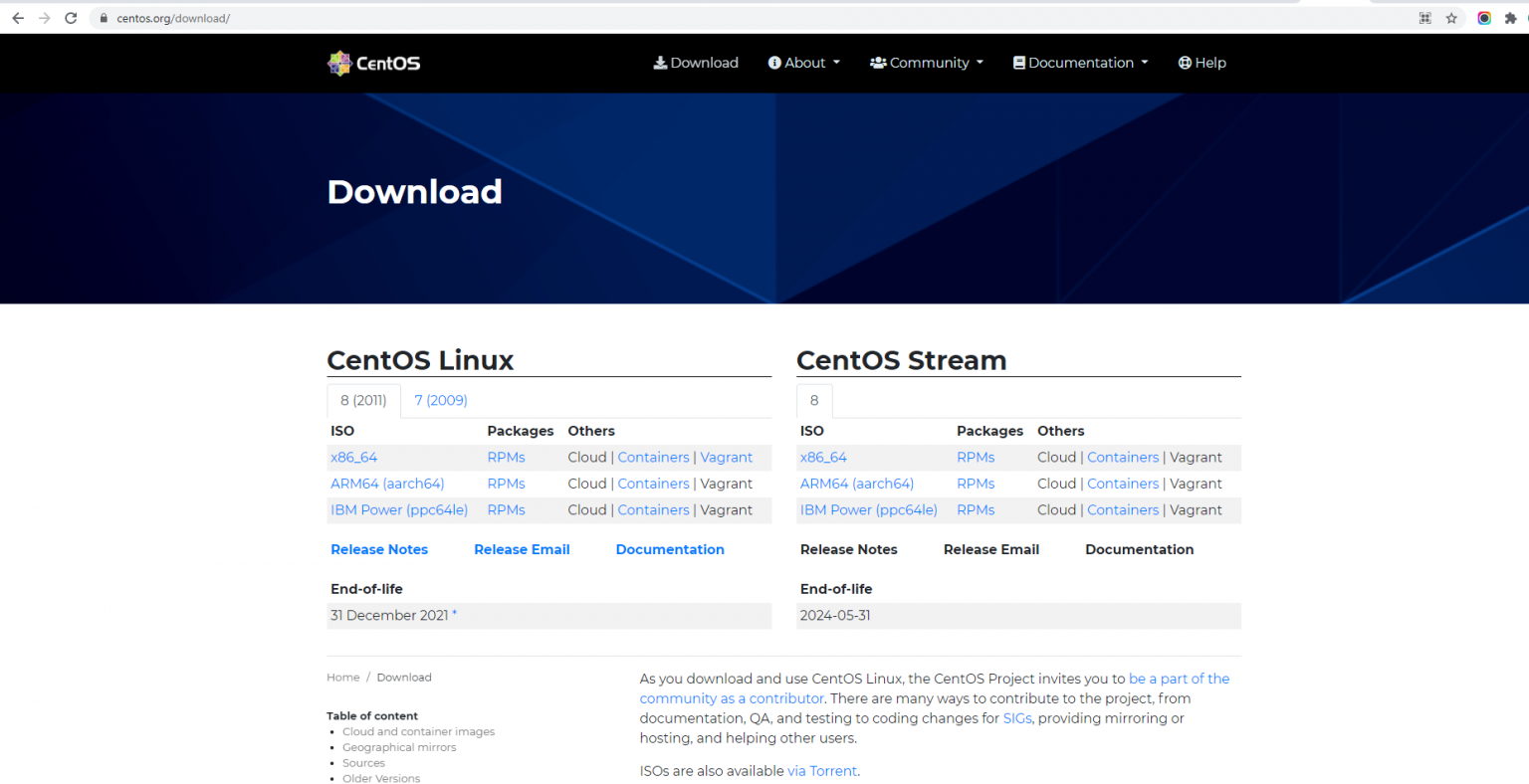
Task: Open the Extensions puzzle piece icon
Action: tap(1510, 18)
